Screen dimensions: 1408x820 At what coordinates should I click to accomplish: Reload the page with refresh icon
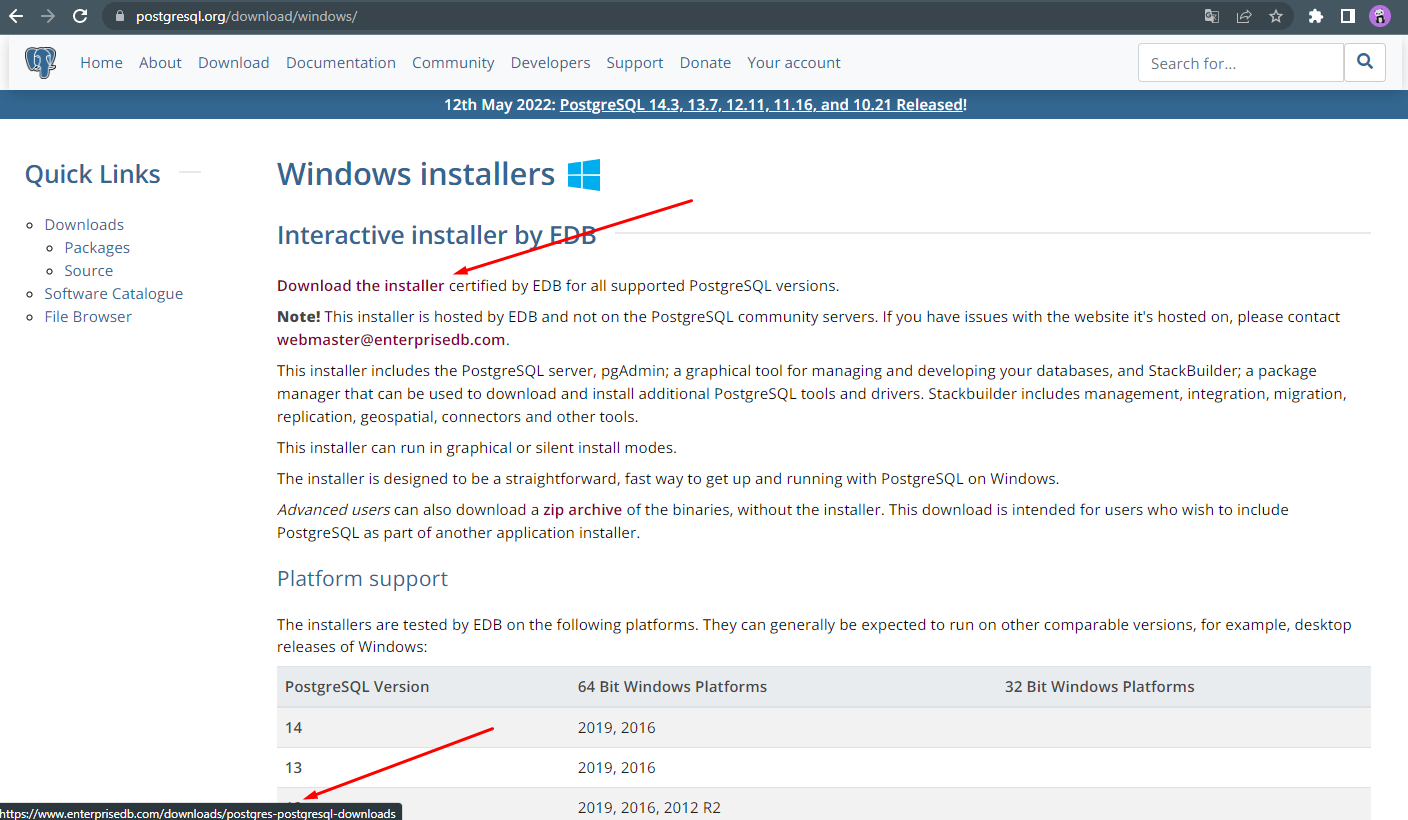pyautogui.click(x=80, y=16)
